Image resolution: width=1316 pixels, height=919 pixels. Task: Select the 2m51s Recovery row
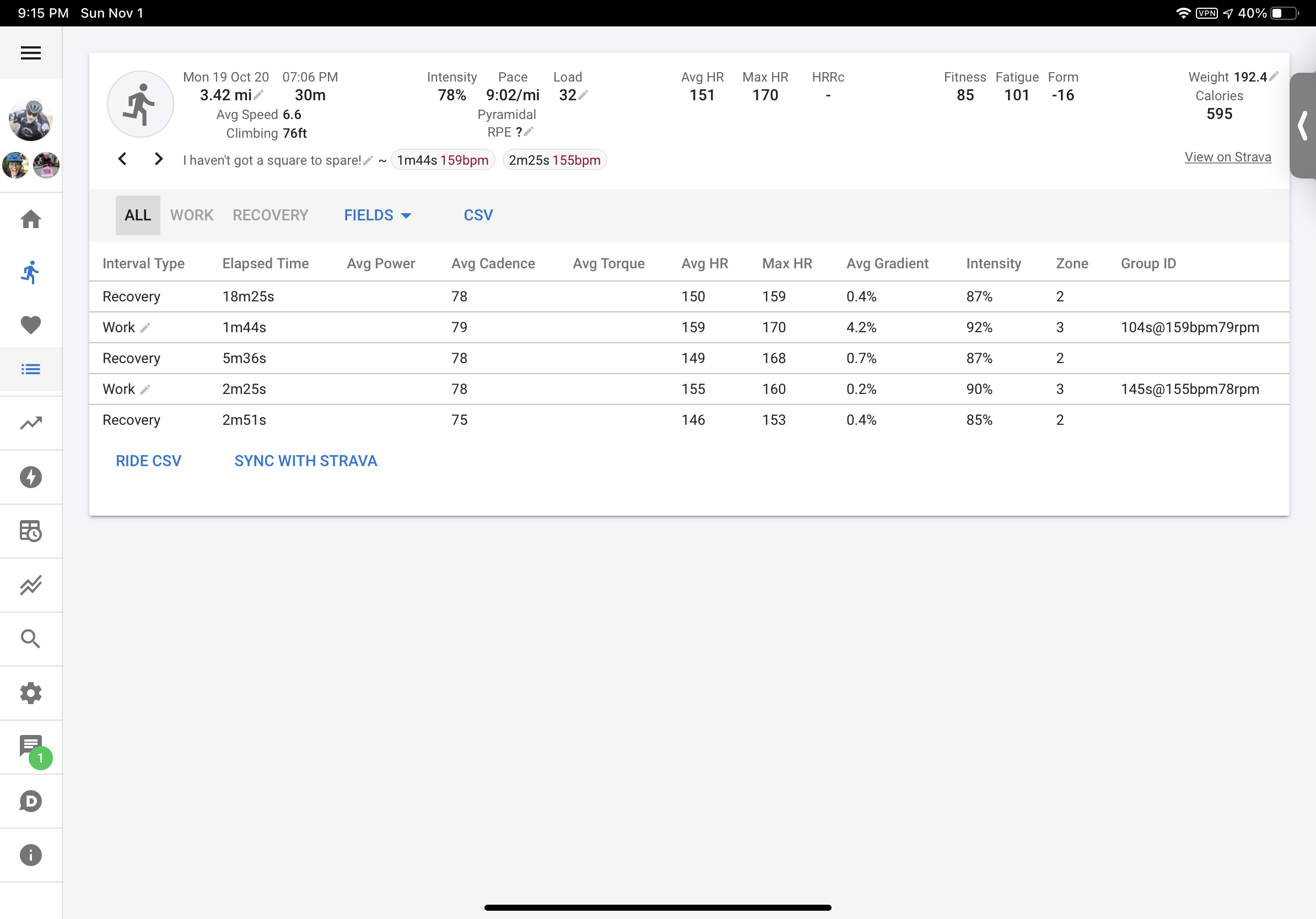[x=689, y=420]
